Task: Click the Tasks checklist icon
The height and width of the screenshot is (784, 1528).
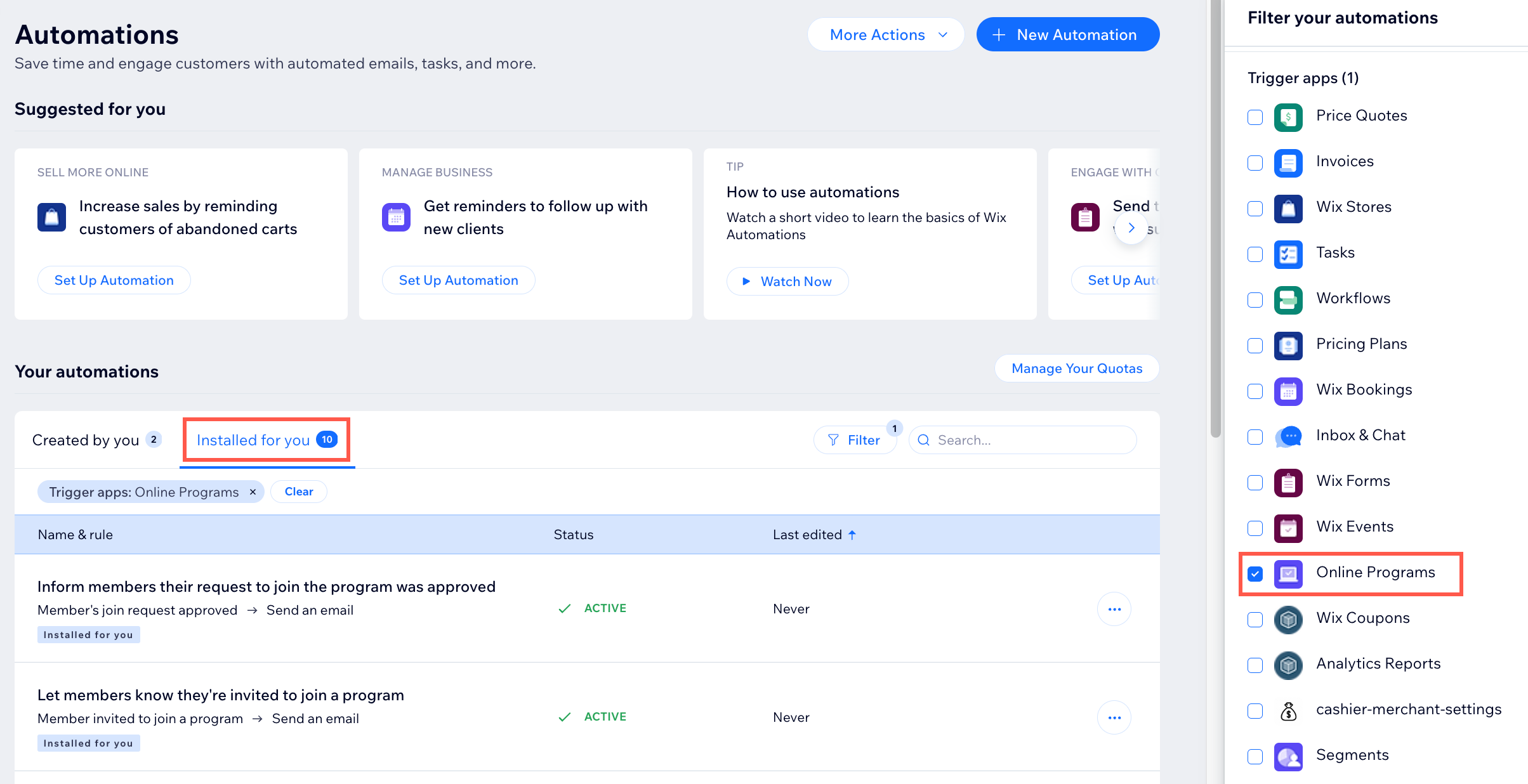Action: tap(1288, 254)
